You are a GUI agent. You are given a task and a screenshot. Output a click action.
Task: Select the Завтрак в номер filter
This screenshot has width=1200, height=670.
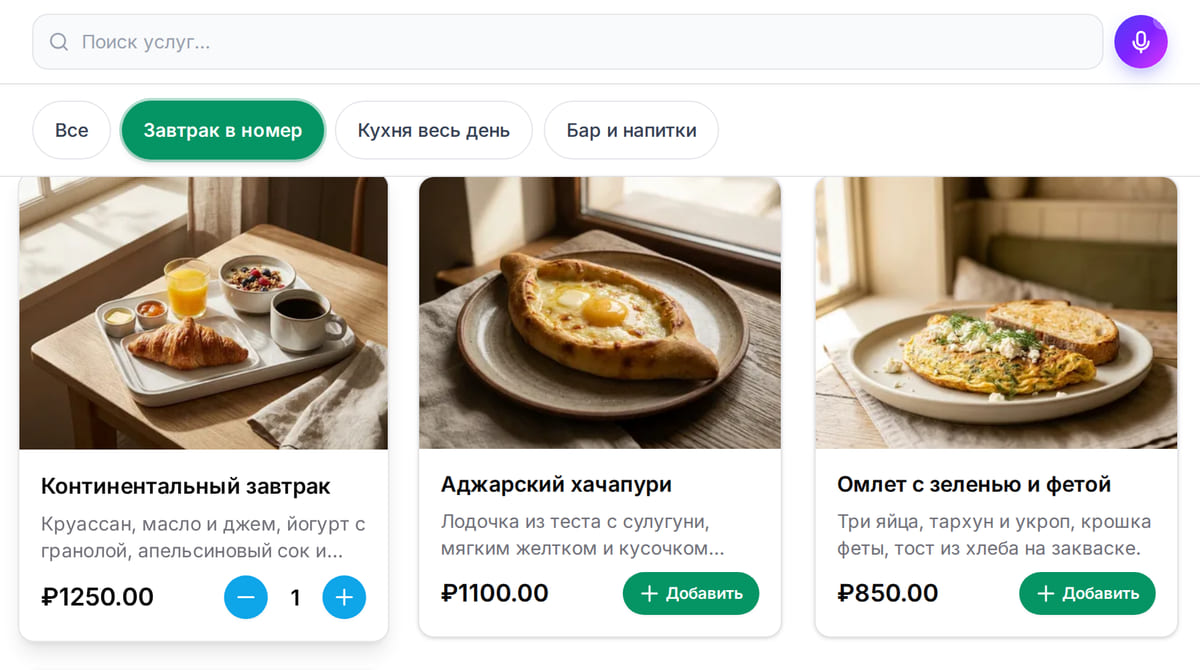[x=223, y=130]
